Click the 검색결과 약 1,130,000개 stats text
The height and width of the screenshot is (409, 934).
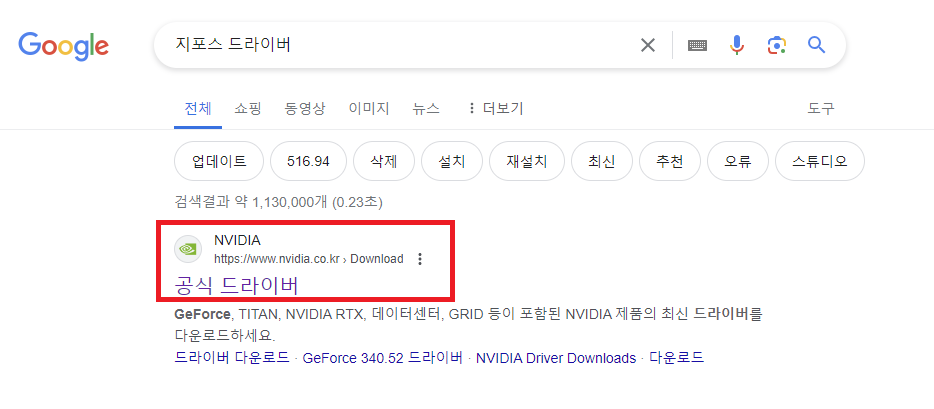point(278,202)
